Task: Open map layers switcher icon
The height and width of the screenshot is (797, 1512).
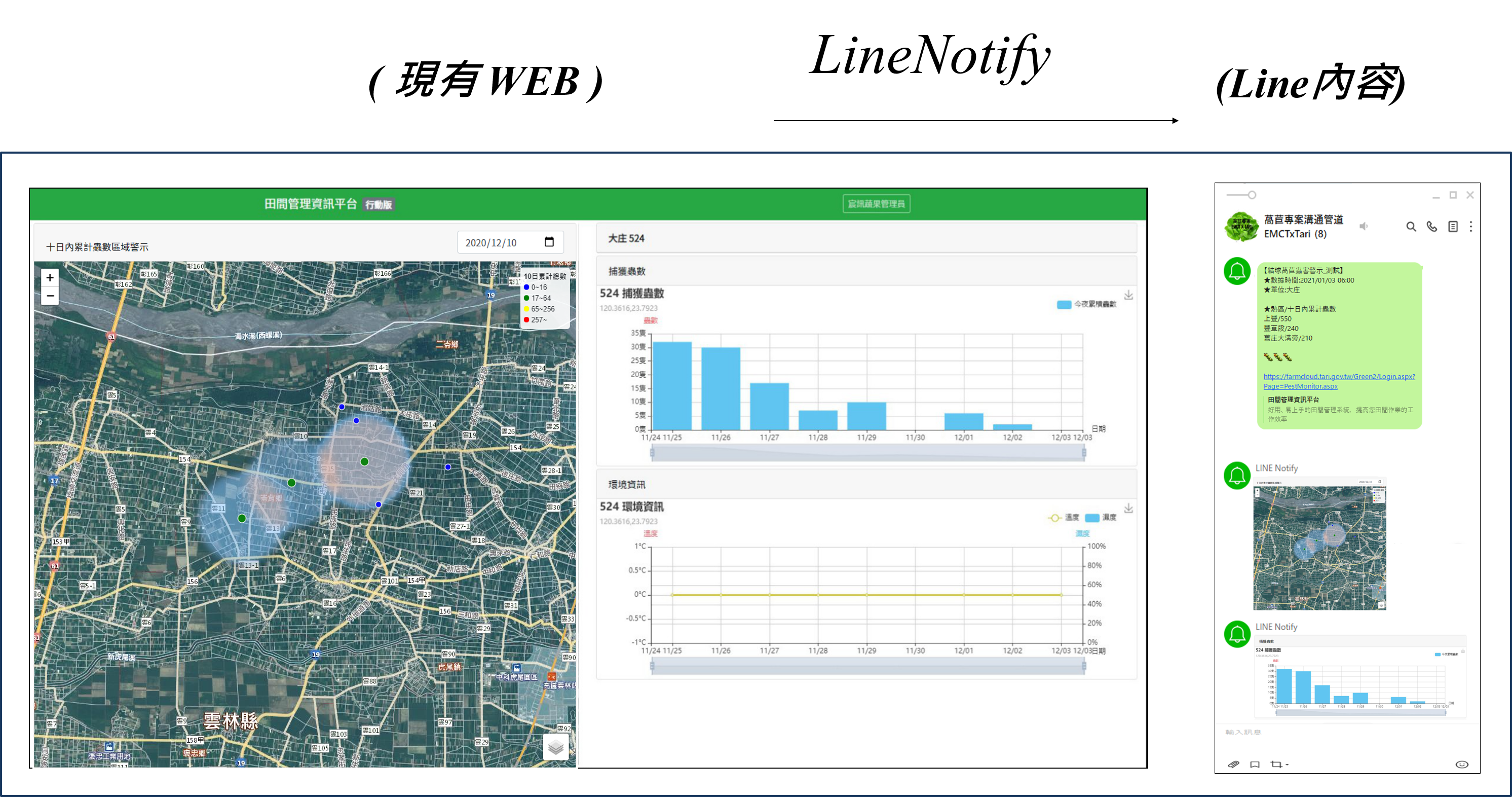Action: click(556, 747)
